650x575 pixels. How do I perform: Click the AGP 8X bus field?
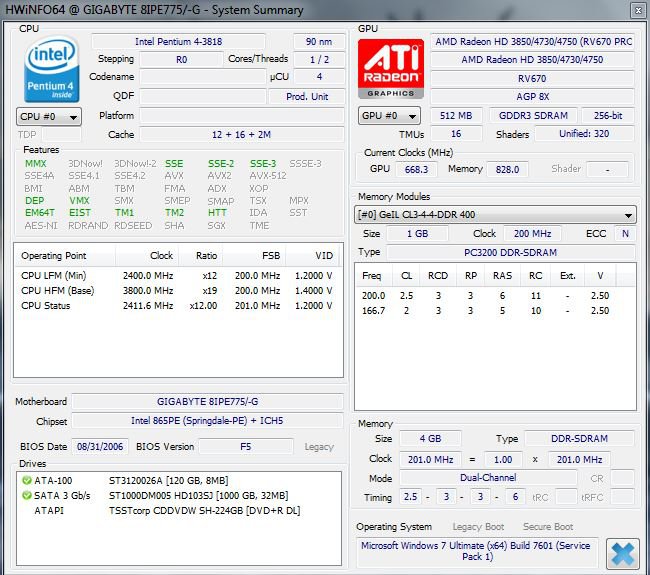coord(532,97)
